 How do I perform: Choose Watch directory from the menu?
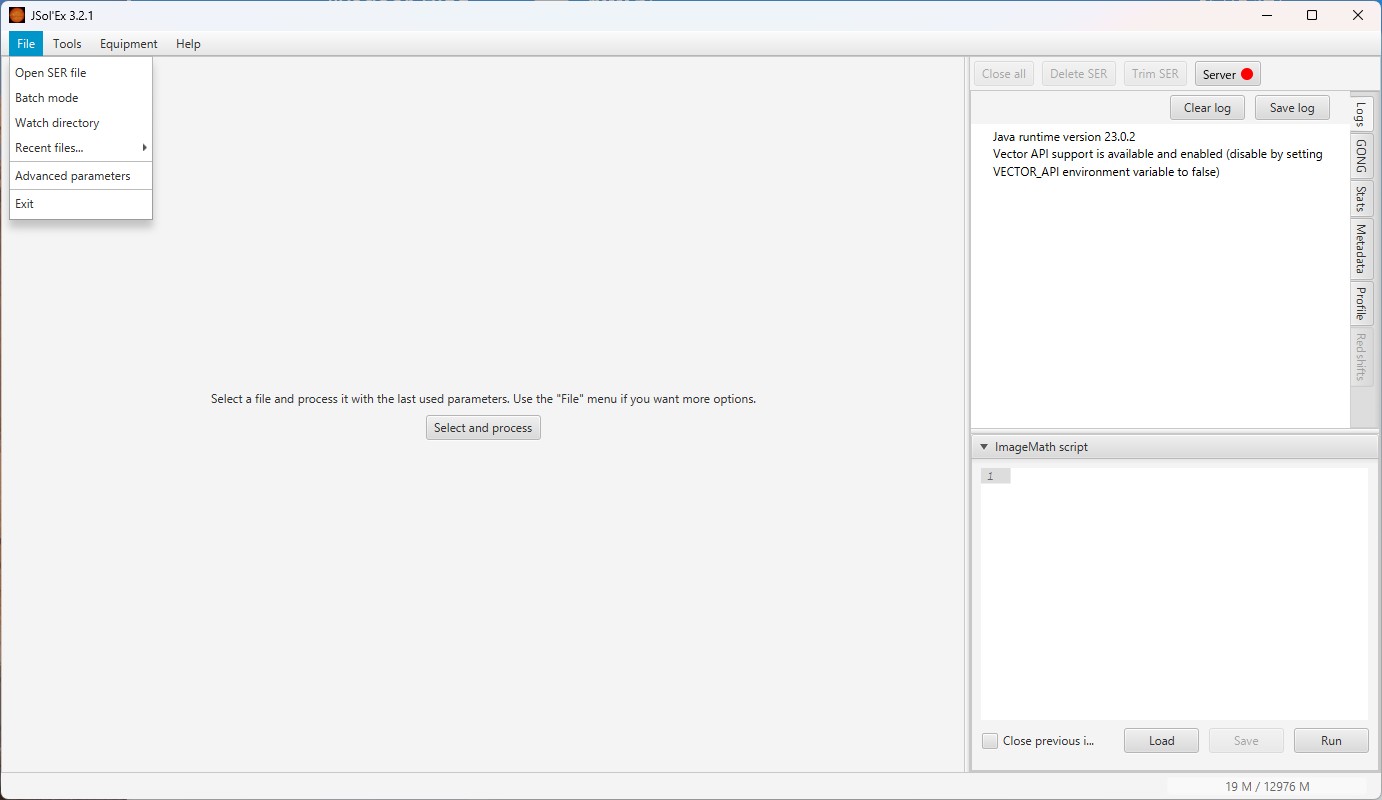click(x=81, y=123)
